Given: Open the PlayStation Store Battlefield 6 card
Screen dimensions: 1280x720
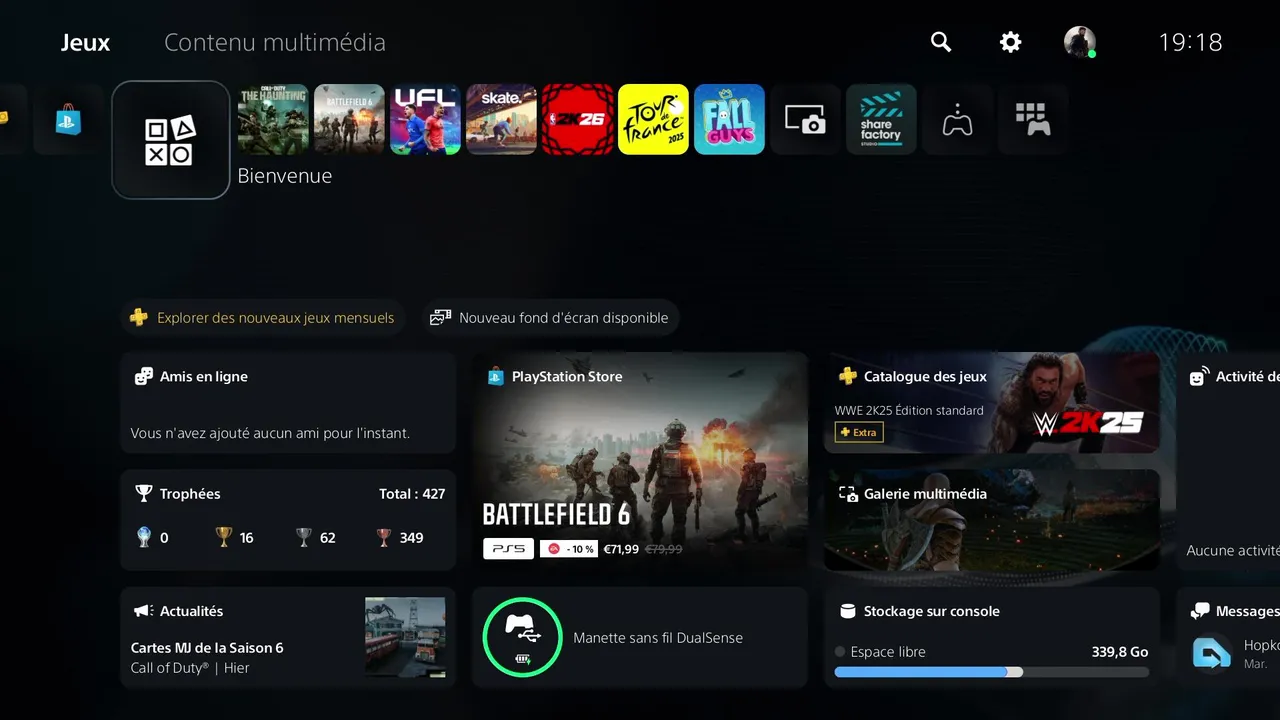Looking at the screenshot, I should tap(640, 461).
